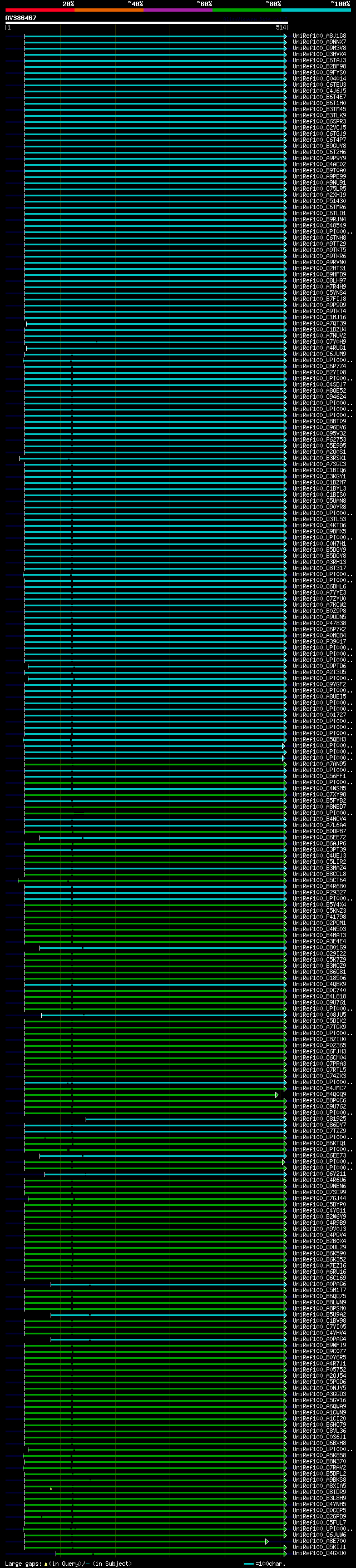Click the cyan ~100% identity legend bar
Viewport: 356px width, 1568px height.
[x=316, y=11]
